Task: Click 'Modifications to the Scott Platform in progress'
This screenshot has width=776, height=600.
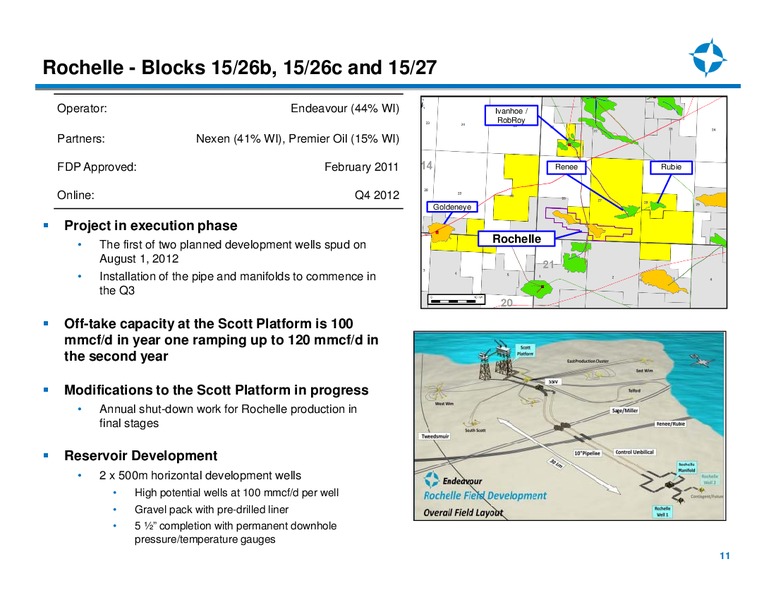Action: tap(216, 390)
